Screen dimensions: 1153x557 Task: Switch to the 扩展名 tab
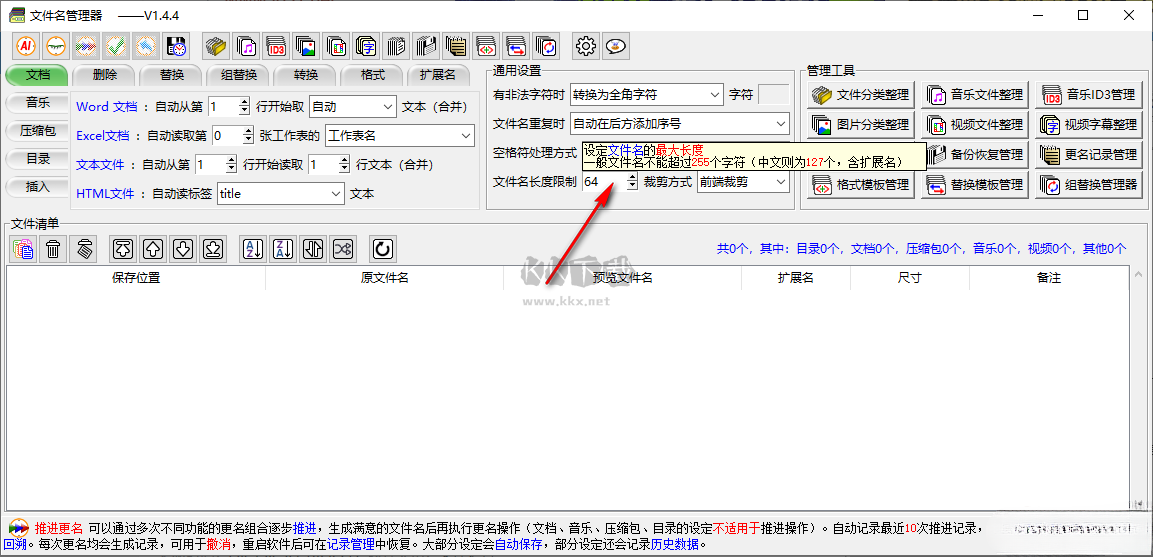pos(439,75)
